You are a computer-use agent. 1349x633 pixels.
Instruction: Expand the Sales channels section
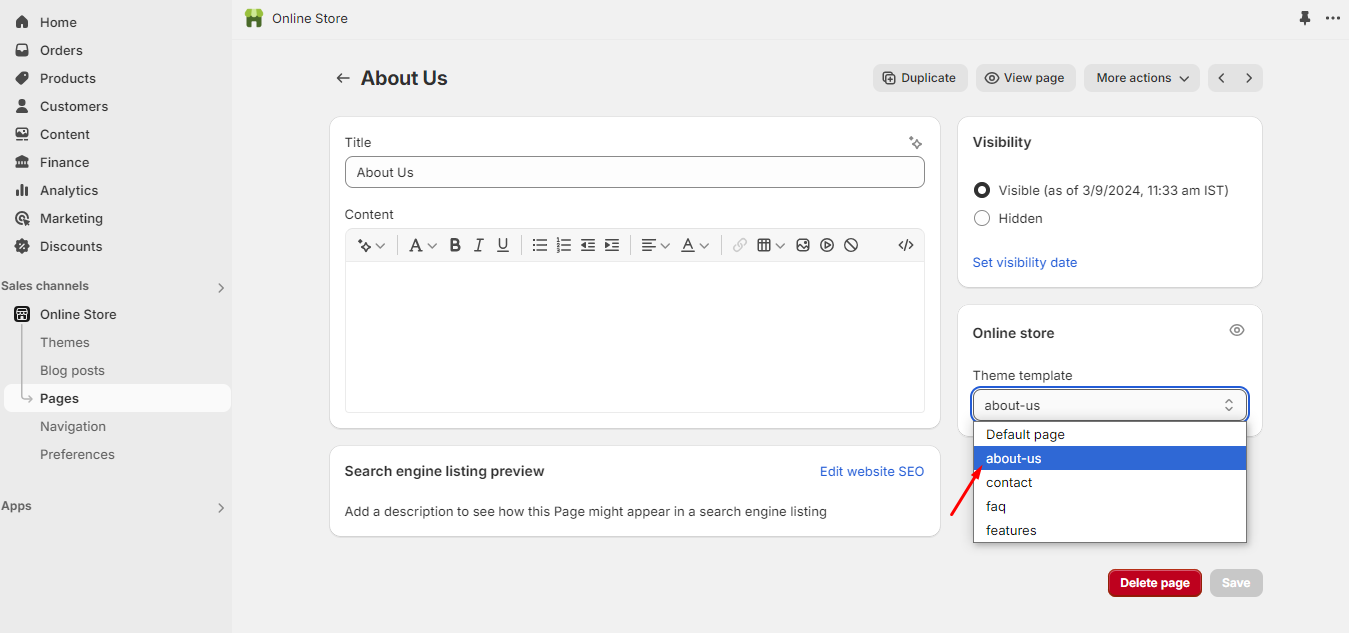pyautogui.click(x=221, y=287)
